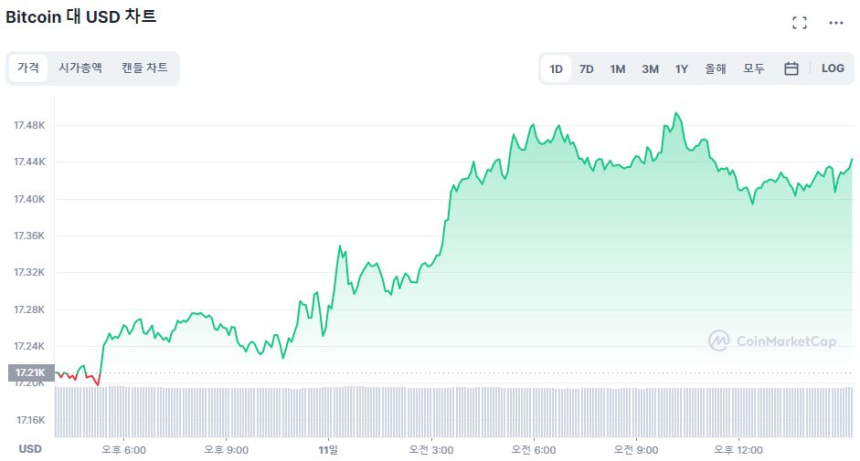Toggle the LOG scale option
Screen dimensions: 860x461
point(832,69)
